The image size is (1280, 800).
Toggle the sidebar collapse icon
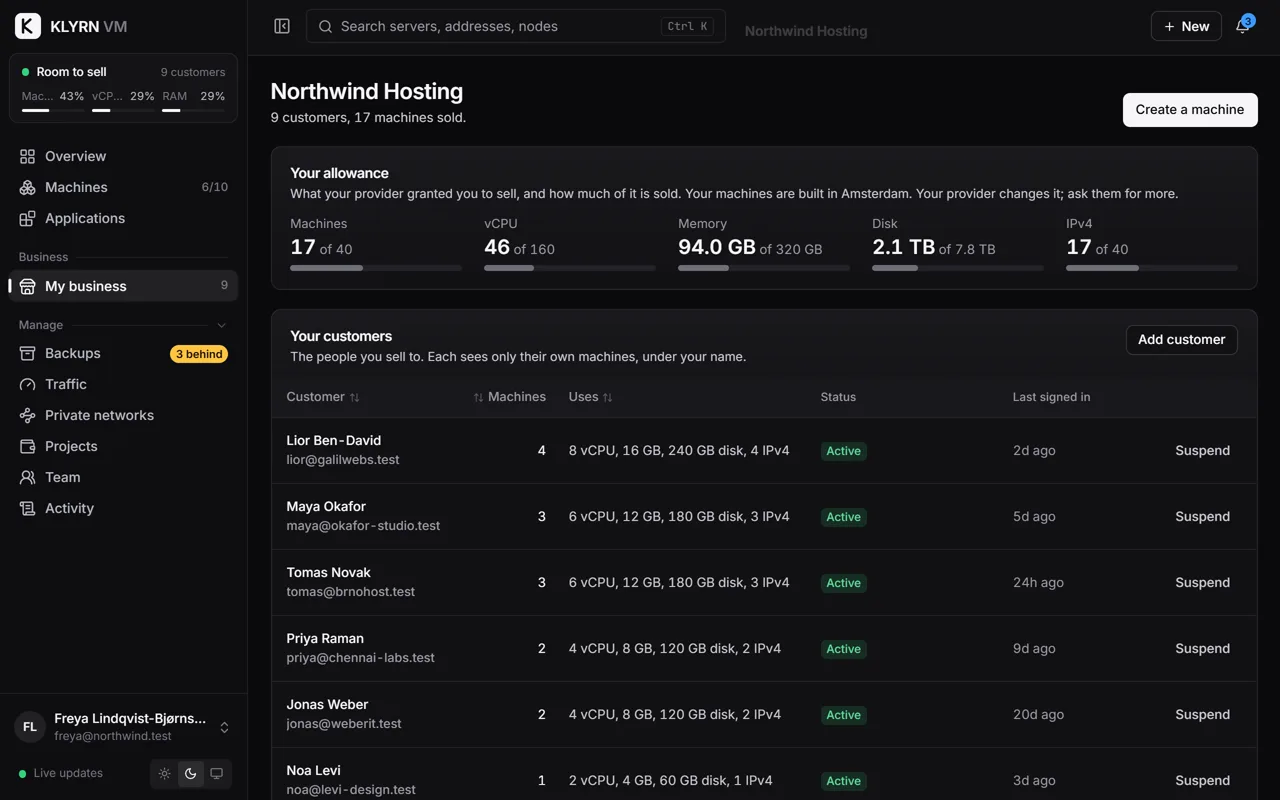(282, 26)
